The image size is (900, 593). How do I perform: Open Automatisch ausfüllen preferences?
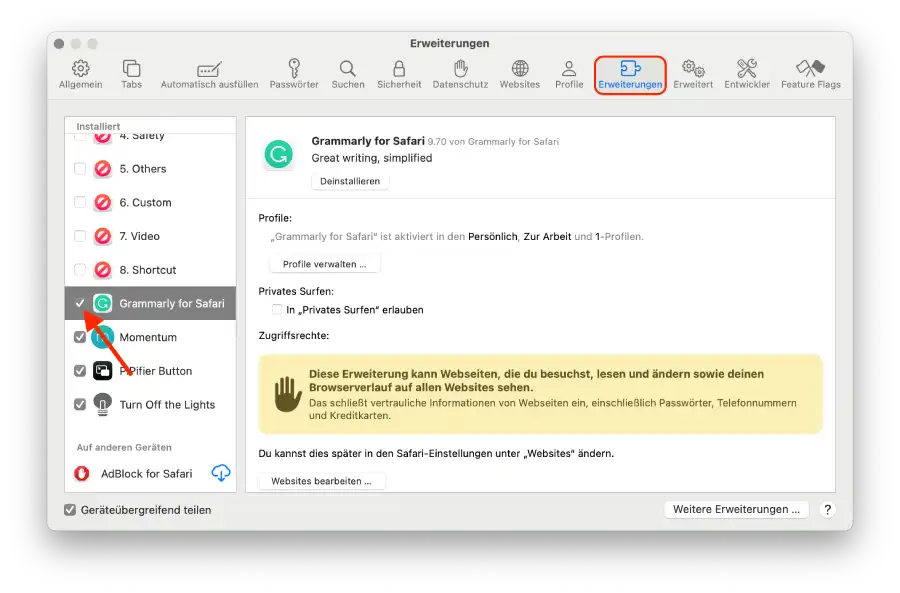pyautogui.click(x=209, y=74)
